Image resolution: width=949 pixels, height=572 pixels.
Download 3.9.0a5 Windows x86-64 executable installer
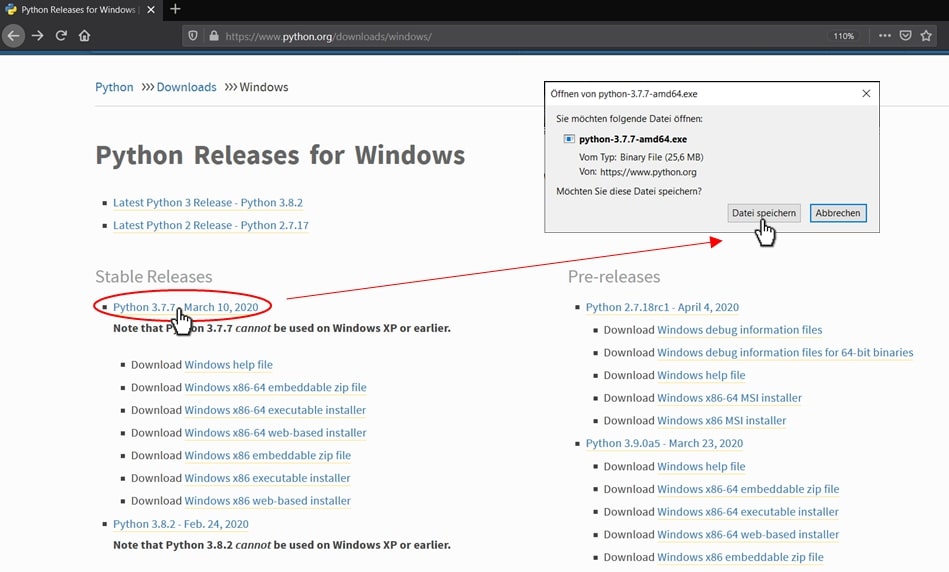pyautogui.click(x=747, y=512)
